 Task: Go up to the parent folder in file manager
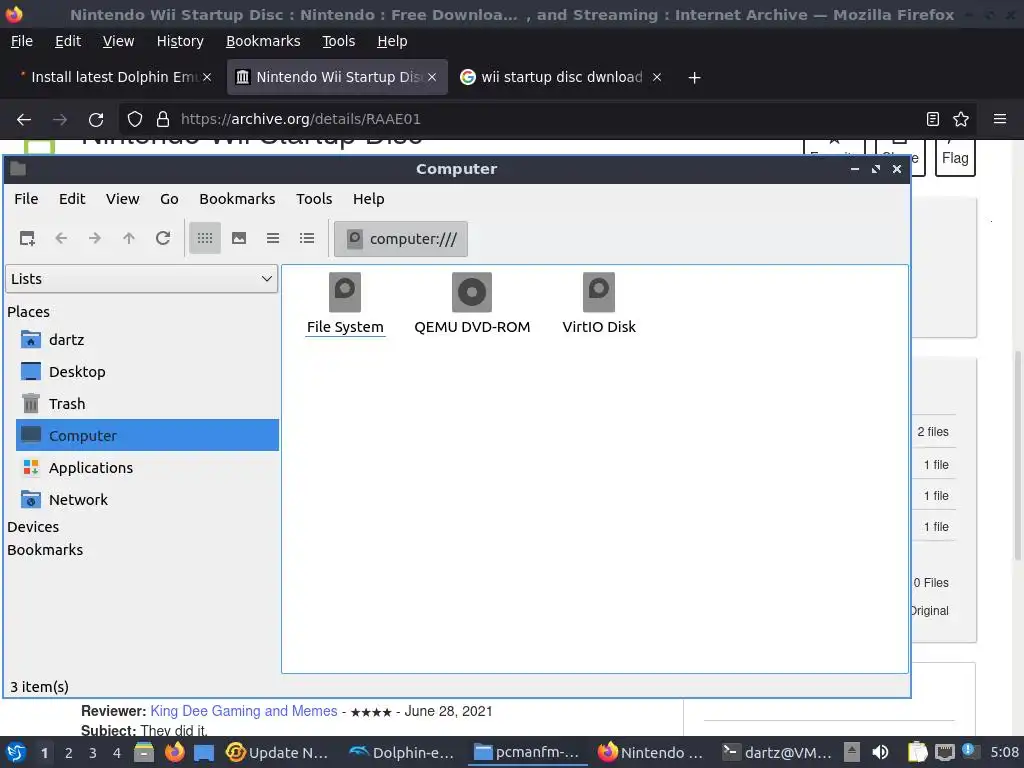pos(129,238)
